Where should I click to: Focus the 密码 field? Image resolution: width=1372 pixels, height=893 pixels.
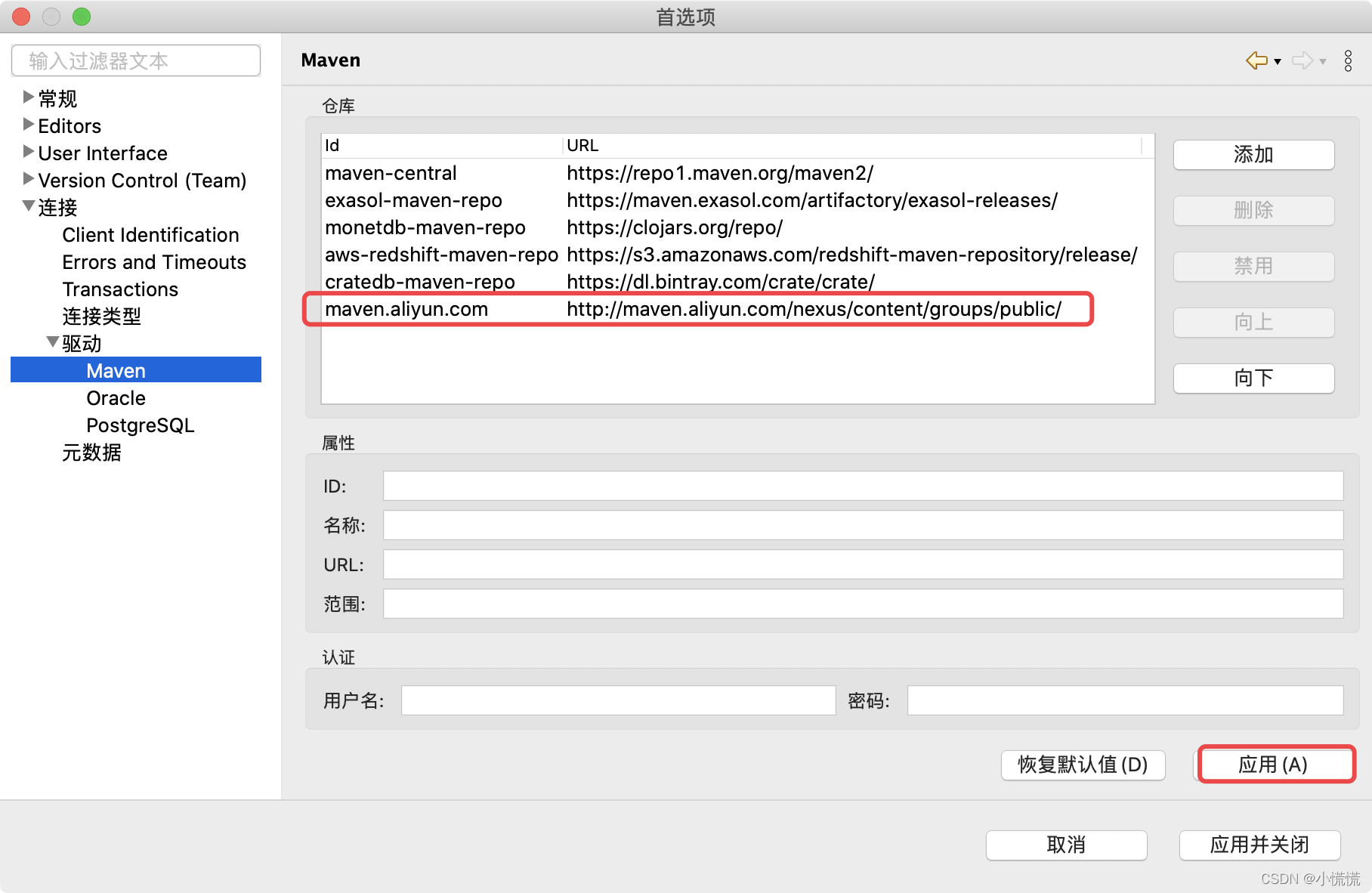pos(1125,700)
